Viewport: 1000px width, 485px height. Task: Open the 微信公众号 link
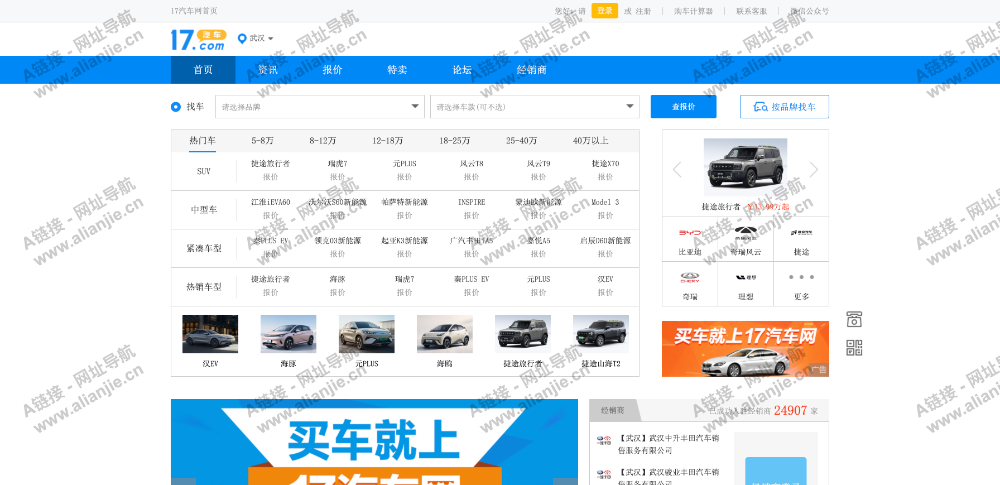(810, 11)
